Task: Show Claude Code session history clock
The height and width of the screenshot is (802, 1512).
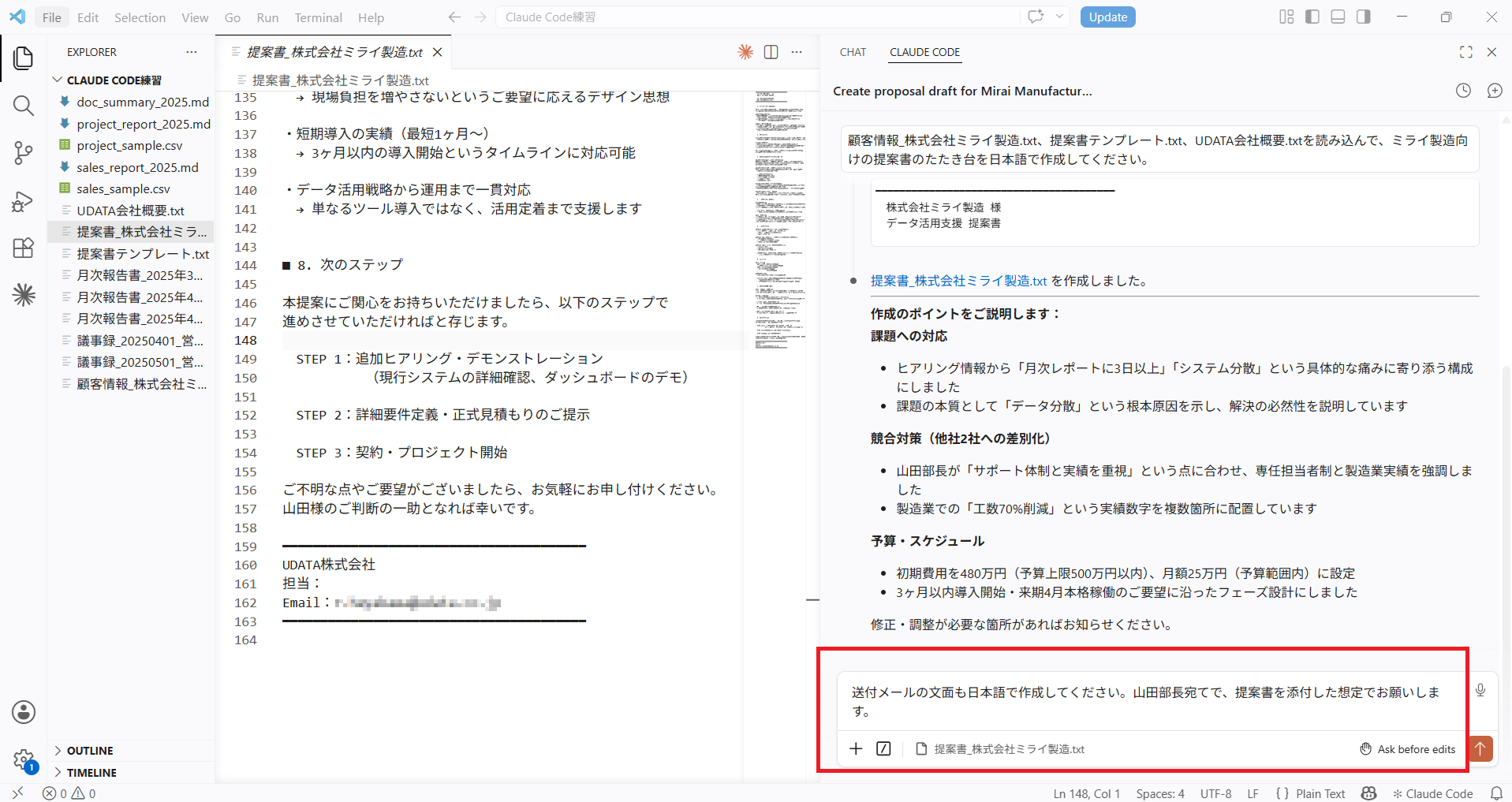Action: [1463, 91]
